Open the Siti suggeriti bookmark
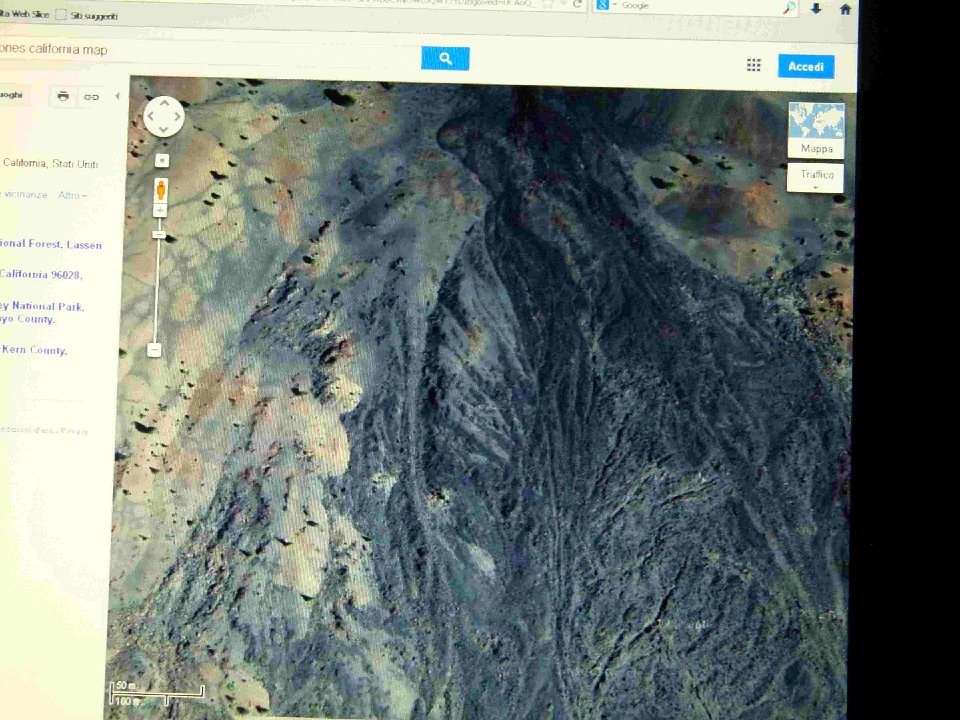The image size is (960, 720). point(87,15)
